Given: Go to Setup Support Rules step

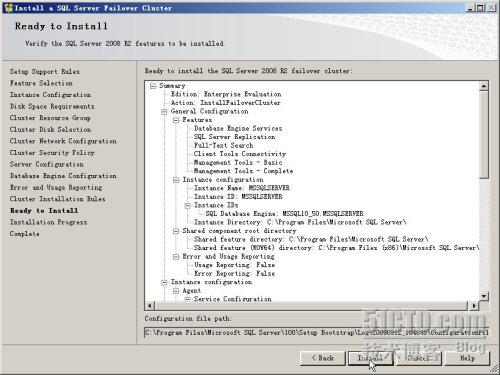Looking at the screenshot, I should [x=45, y=72].
